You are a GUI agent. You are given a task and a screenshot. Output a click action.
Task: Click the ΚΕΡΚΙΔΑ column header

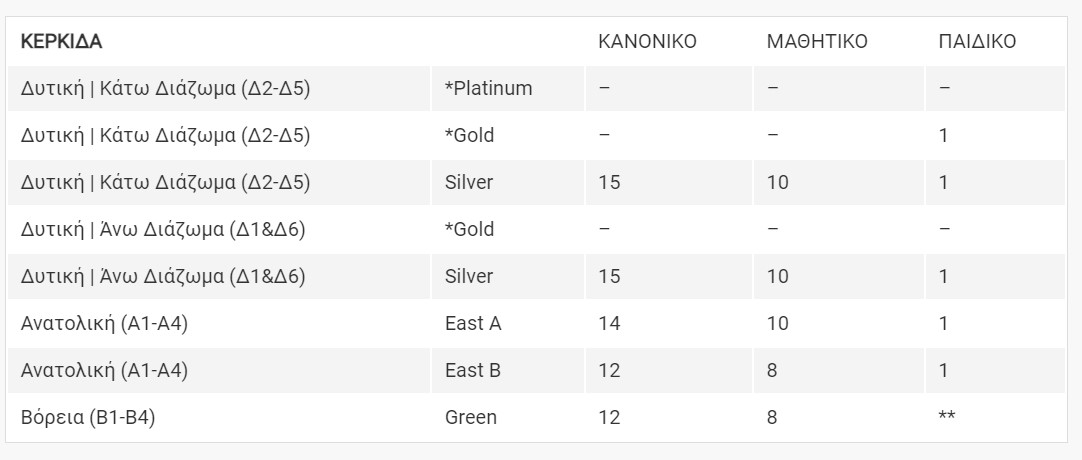[x=61, y=41]
